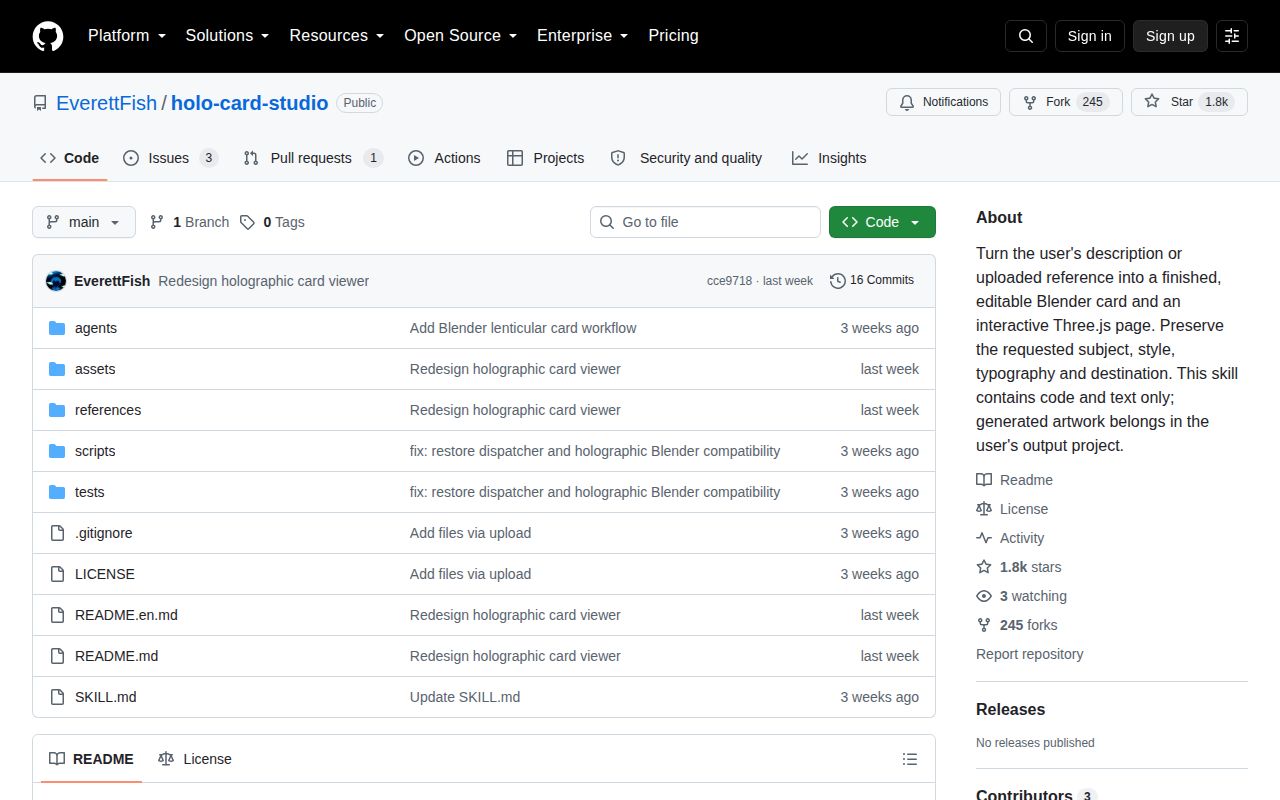The width and height of the screenshot is (1280, 800).
Task: Click the LICENSE file icon
Action: [57, 574]
